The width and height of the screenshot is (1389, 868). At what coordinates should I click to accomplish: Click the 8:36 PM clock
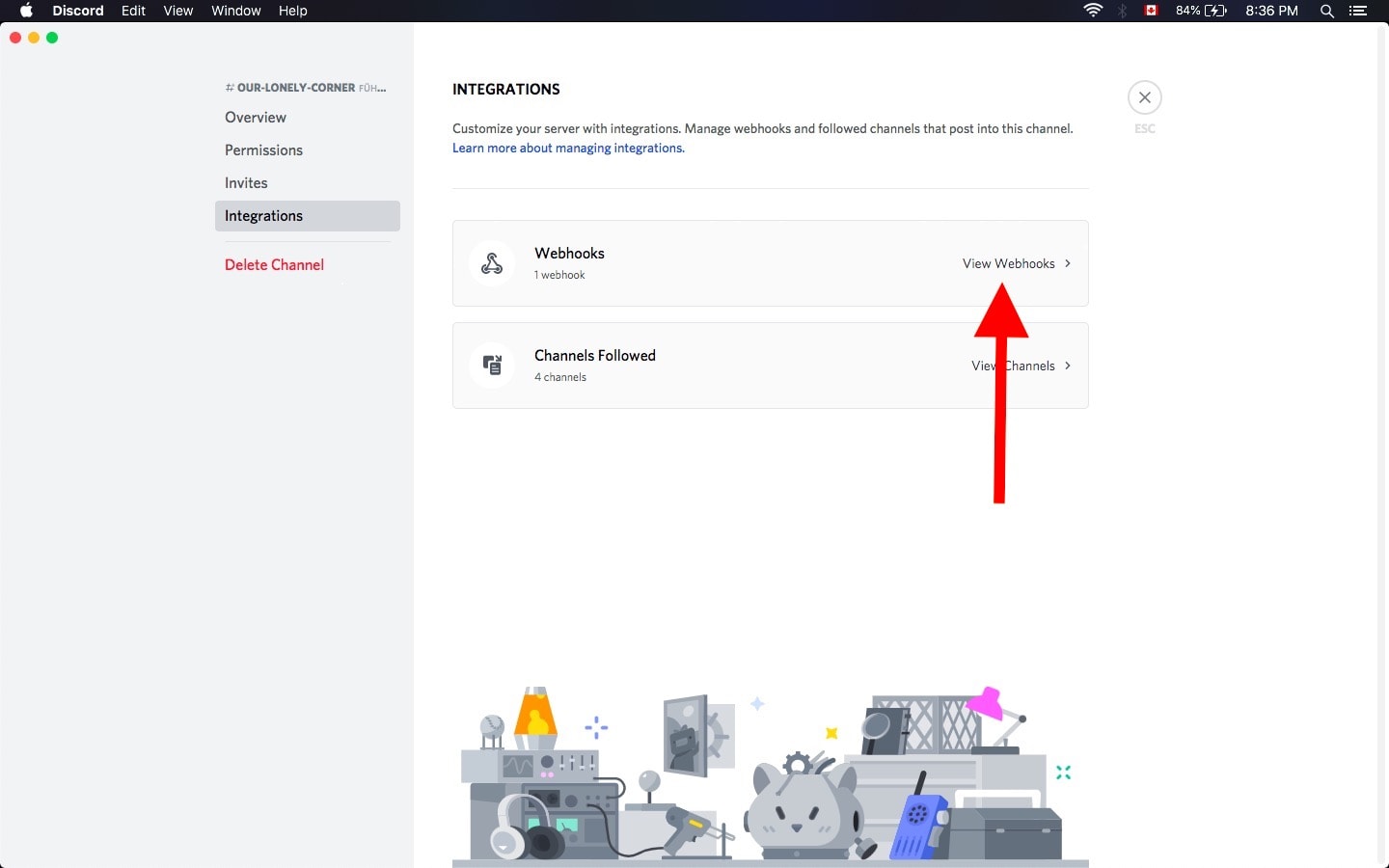coord(1271,11)
